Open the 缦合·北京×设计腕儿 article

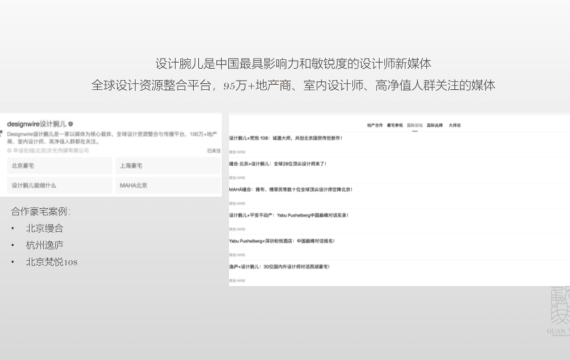(x=278, y=164)
